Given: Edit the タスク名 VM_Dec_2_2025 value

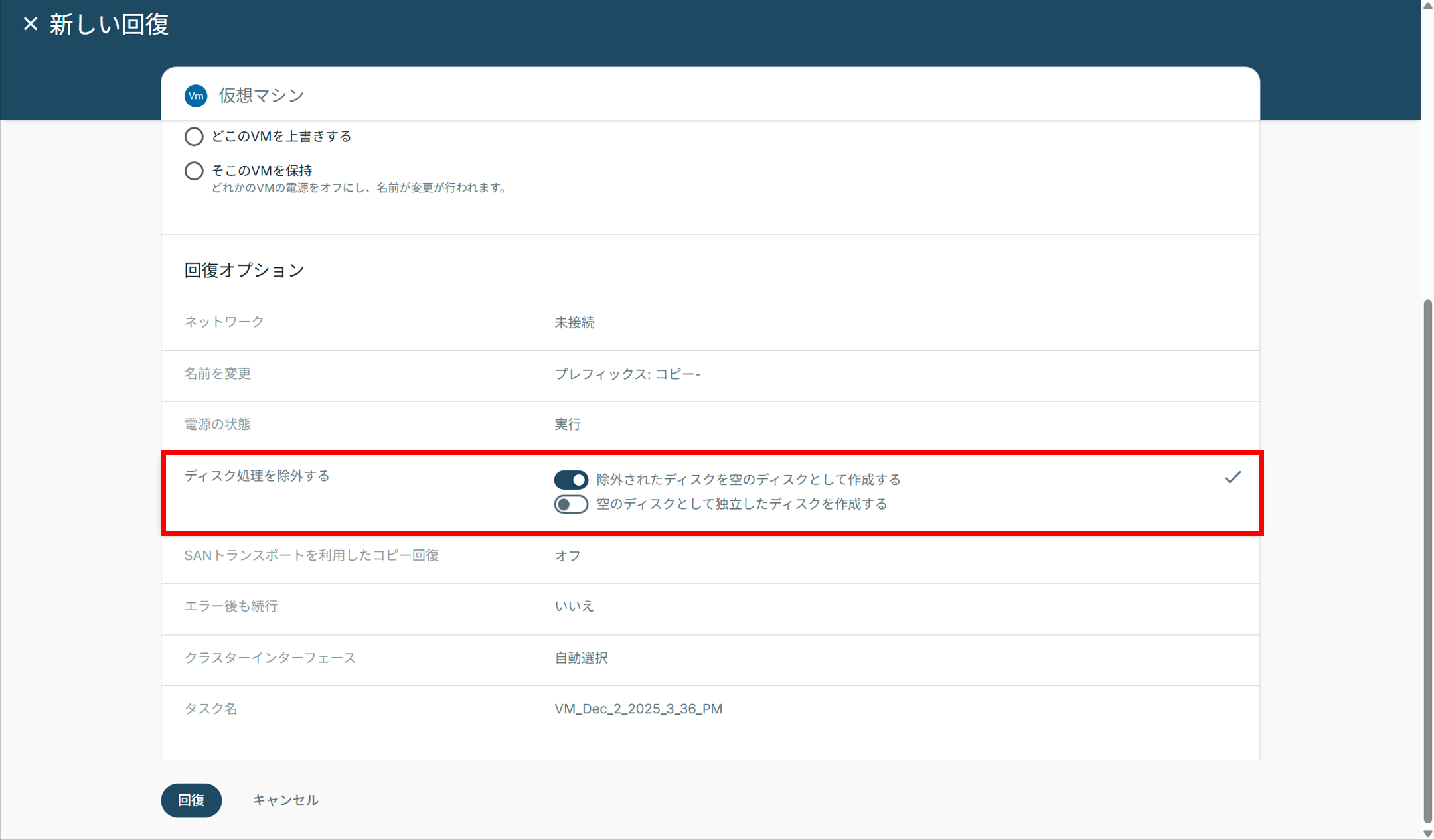Looking at the screenshot, I should pyautogui.click(x=638, y=709).
